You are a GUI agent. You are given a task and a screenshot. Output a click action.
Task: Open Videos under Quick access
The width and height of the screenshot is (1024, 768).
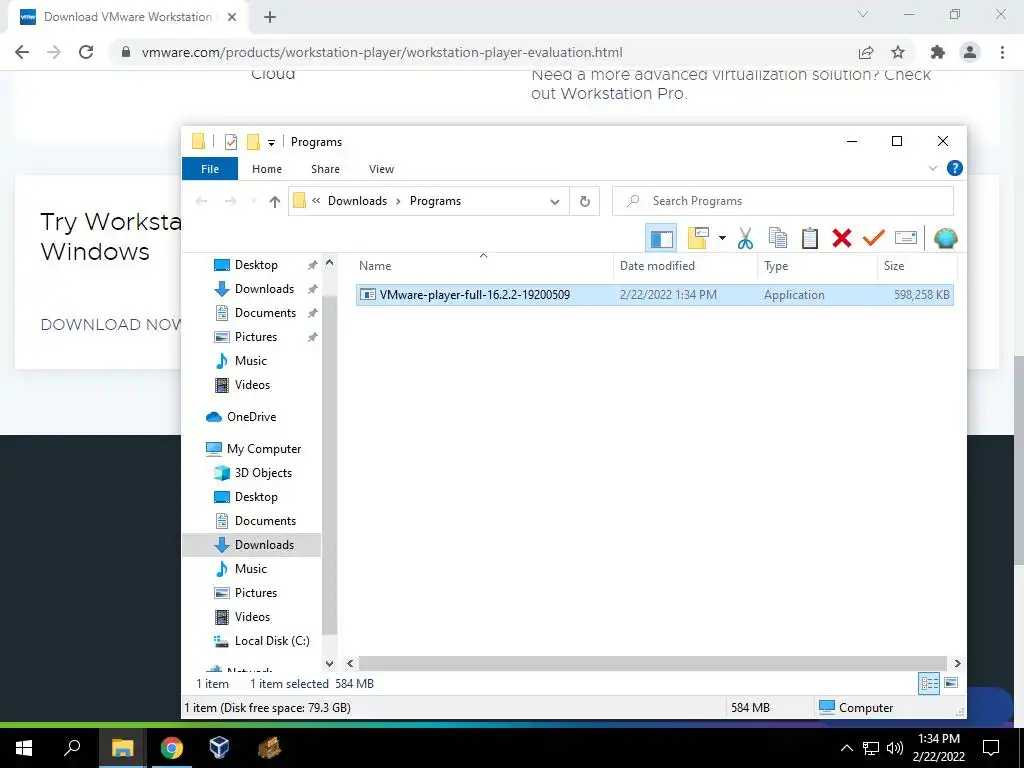[252, 385]
